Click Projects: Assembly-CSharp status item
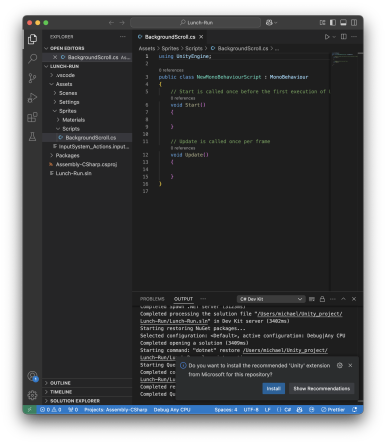386x444 pixels. click(115, 410)
